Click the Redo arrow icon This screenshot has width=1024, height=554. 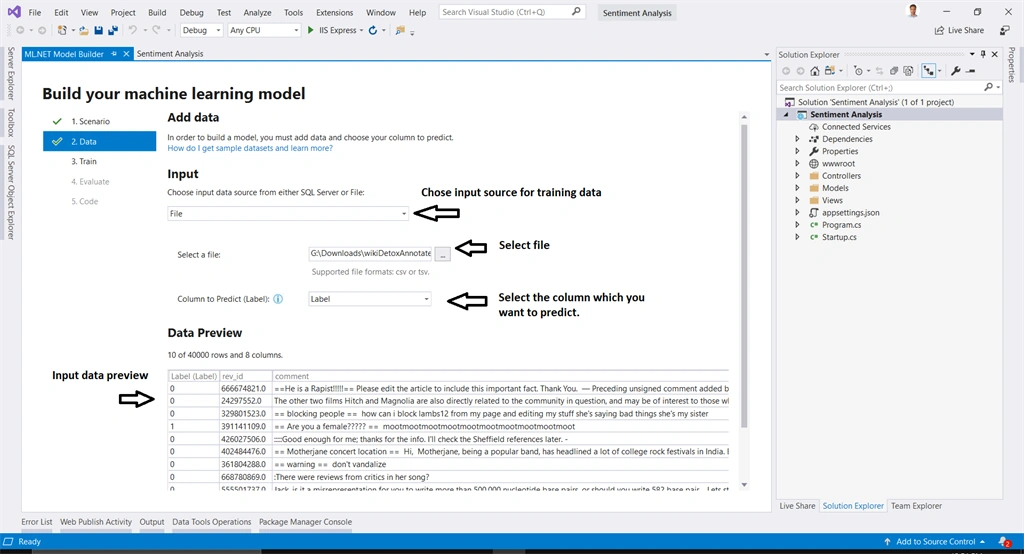pos(156,30)
